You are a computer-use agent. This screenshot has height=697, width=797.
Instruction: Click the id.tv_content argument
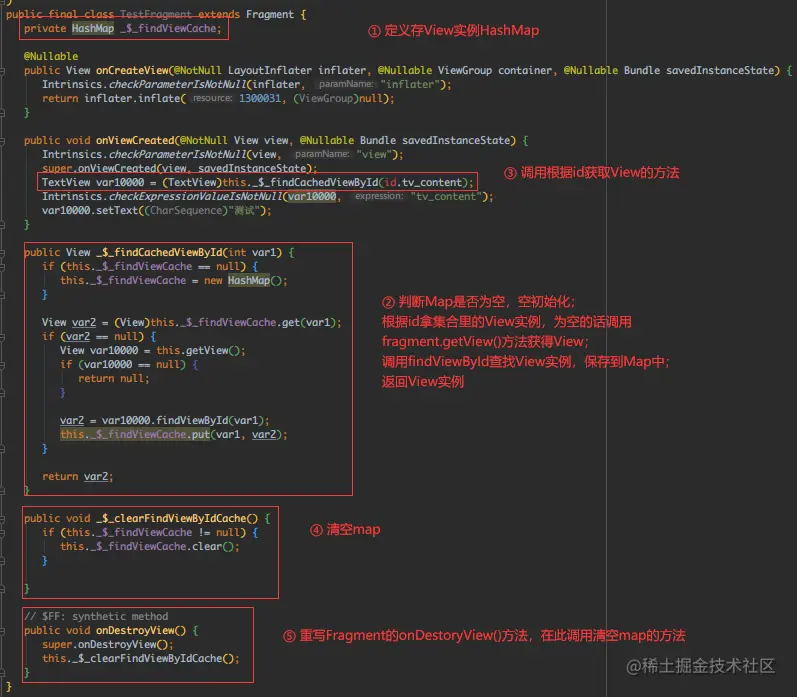[422, 183]
